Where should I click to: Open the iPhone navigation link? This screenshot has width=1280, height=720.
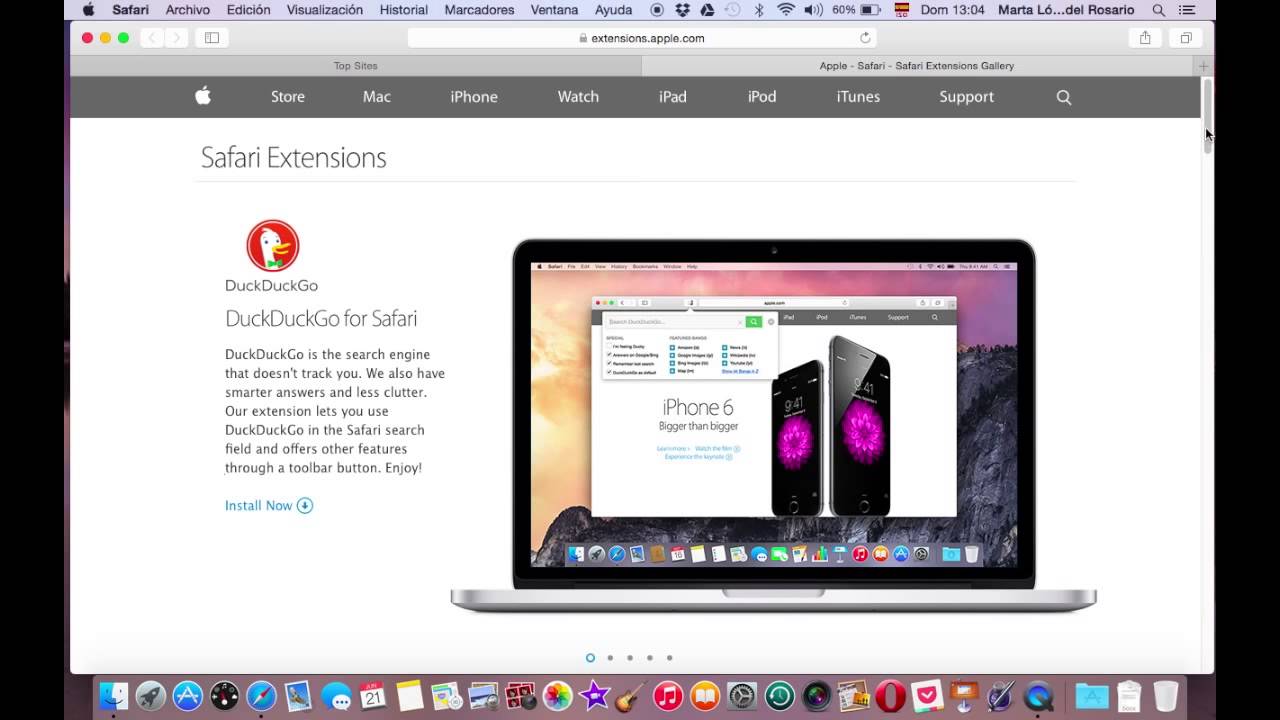(x=474, y=97)
